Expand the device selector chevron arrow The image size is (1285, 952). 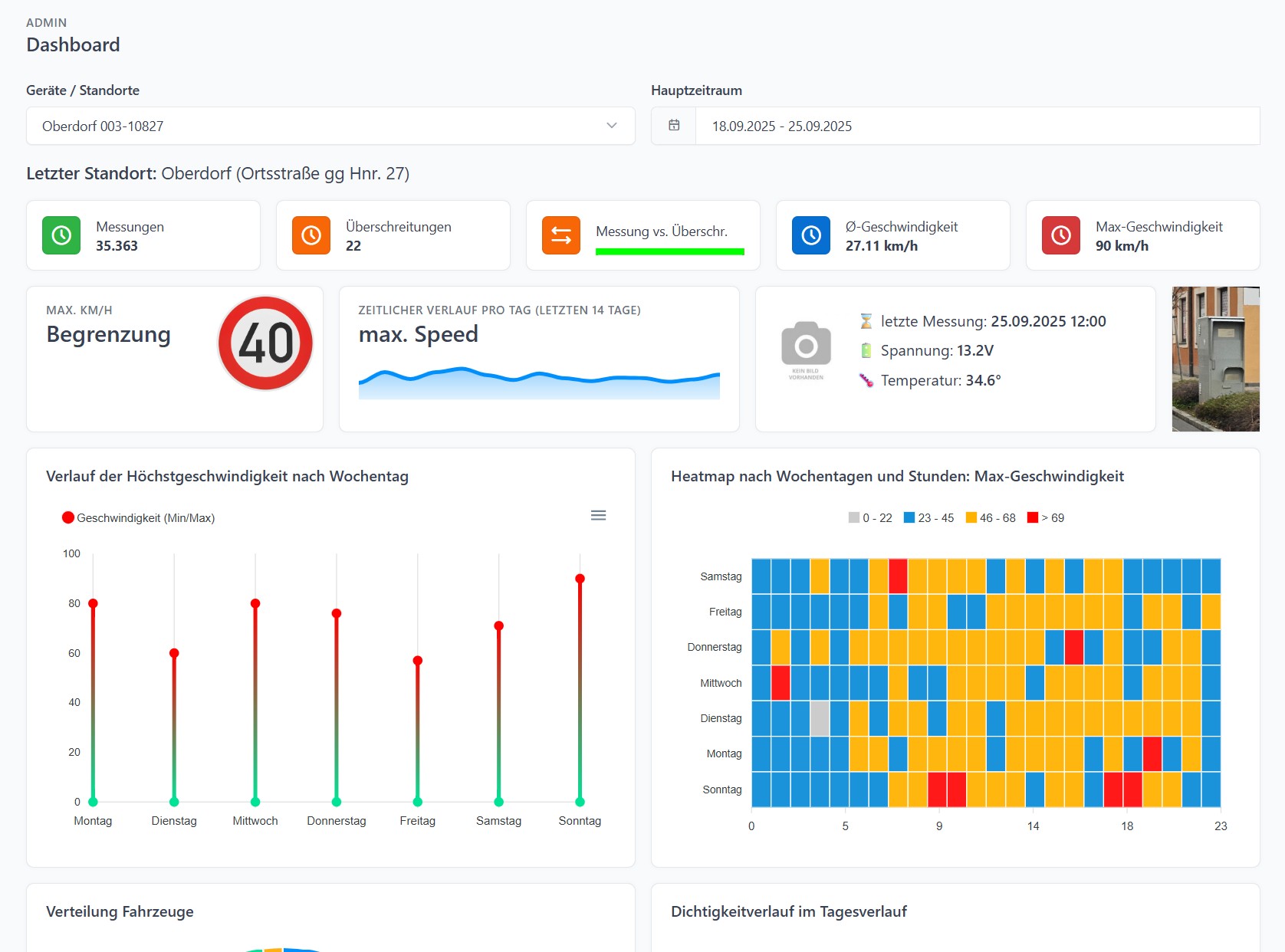(611, 126)
